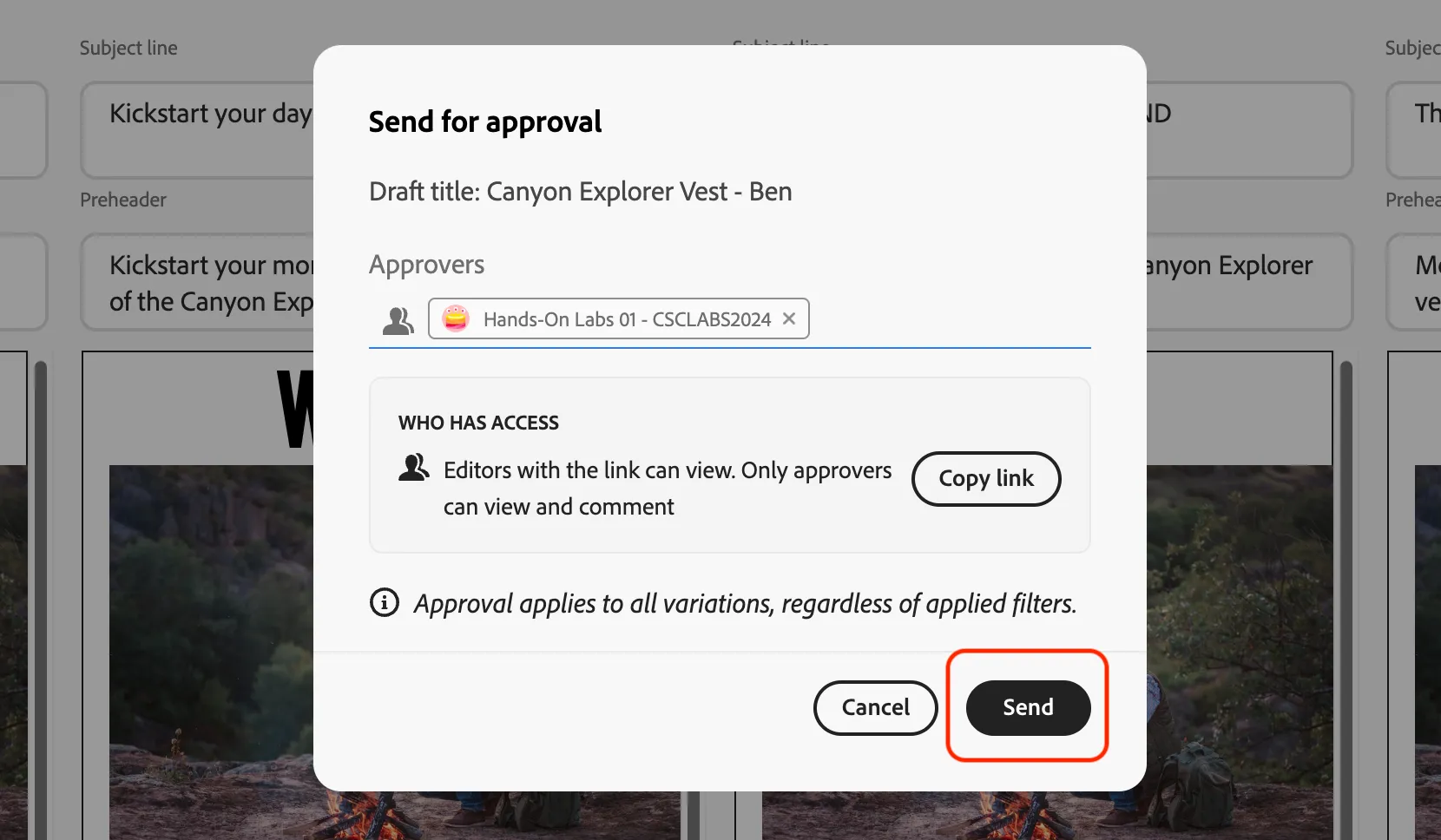Viewport: 1441px width, 840px height.
Task: Click the far-right subject line field
Action: pyautogui.click(x=1414, y=130)
